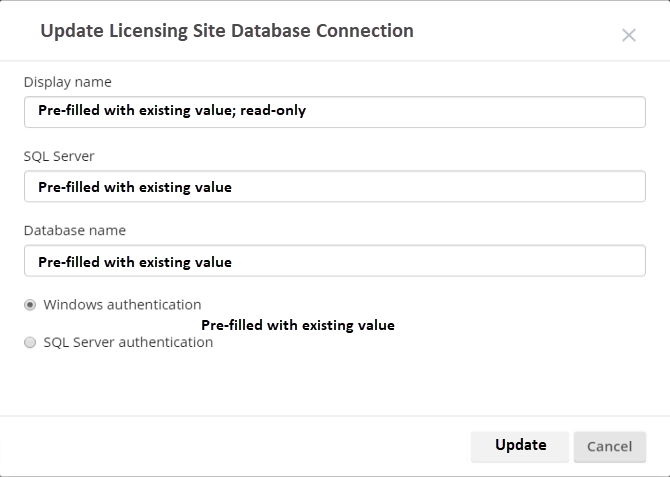Choose the SQL Server authentication radio circle
Viewport: 670px width, 477px height.
[30, 342]
